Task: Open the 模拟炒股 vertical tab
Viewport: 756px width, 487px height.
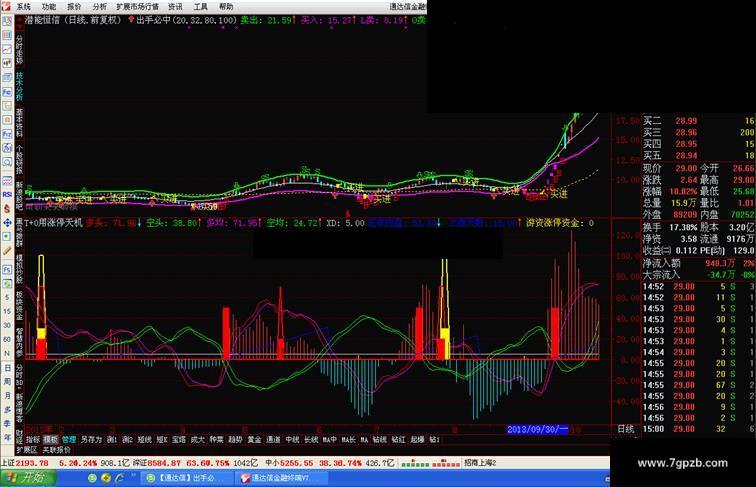Action: point(19,269)
